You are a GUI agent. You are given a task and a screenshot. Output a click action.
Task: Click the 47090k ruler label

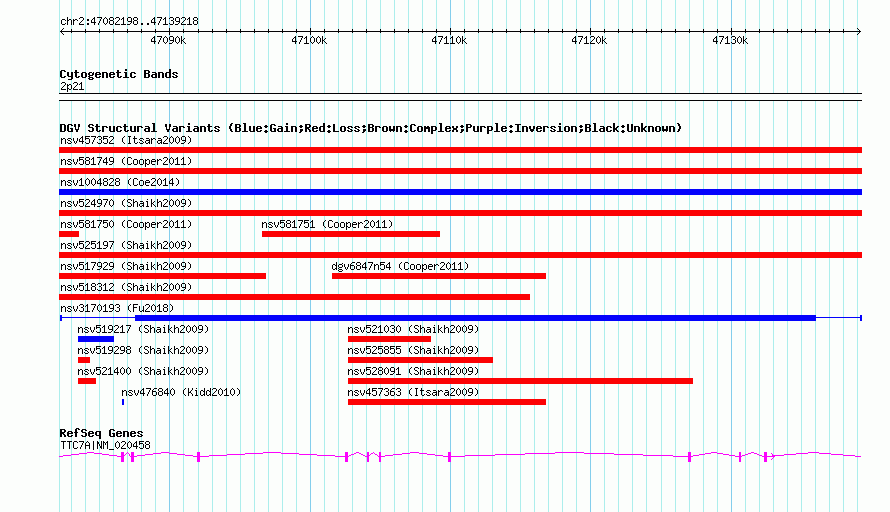click(168, 40)
